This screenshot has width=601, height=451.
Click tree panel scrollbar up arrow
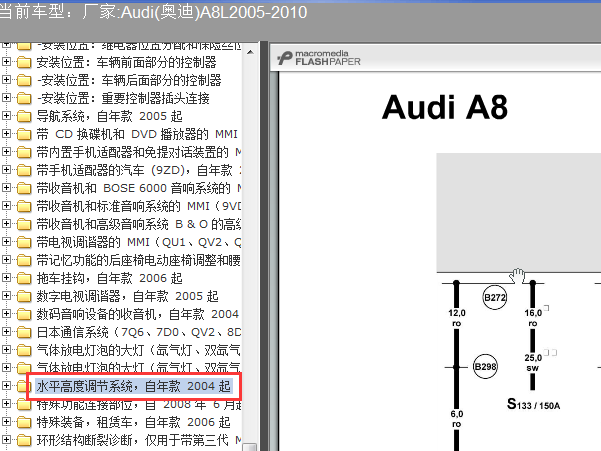(250, 52)
